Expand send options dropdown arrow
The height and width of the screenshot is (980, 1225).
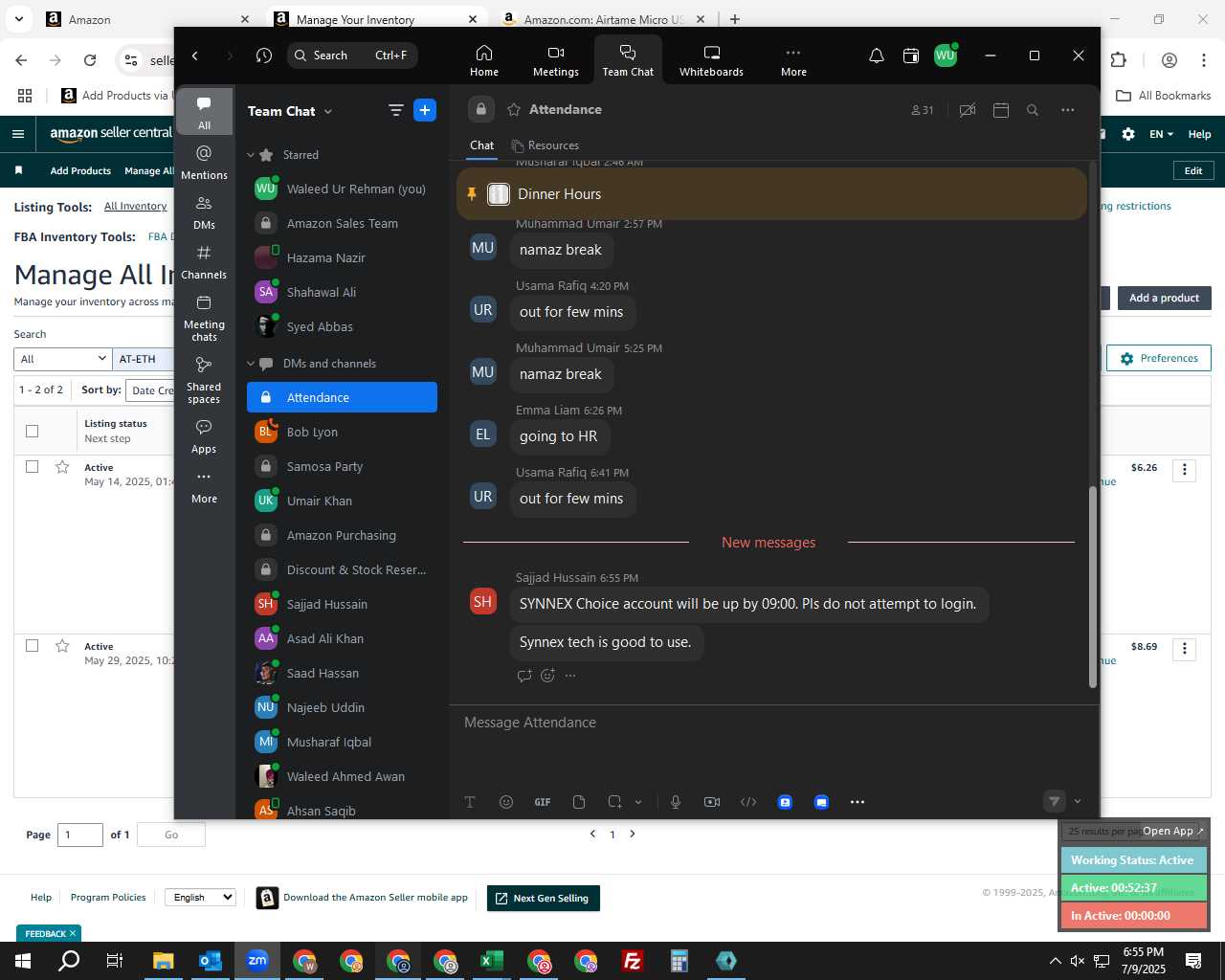coord(1078,802)
